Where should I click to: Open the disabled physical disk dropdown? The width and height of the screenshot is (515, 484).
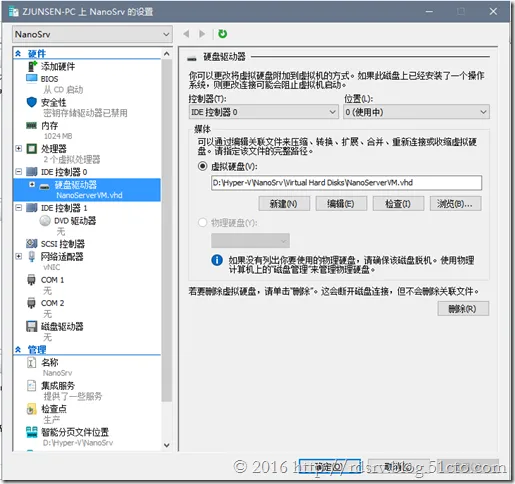[x=250, y=240]
